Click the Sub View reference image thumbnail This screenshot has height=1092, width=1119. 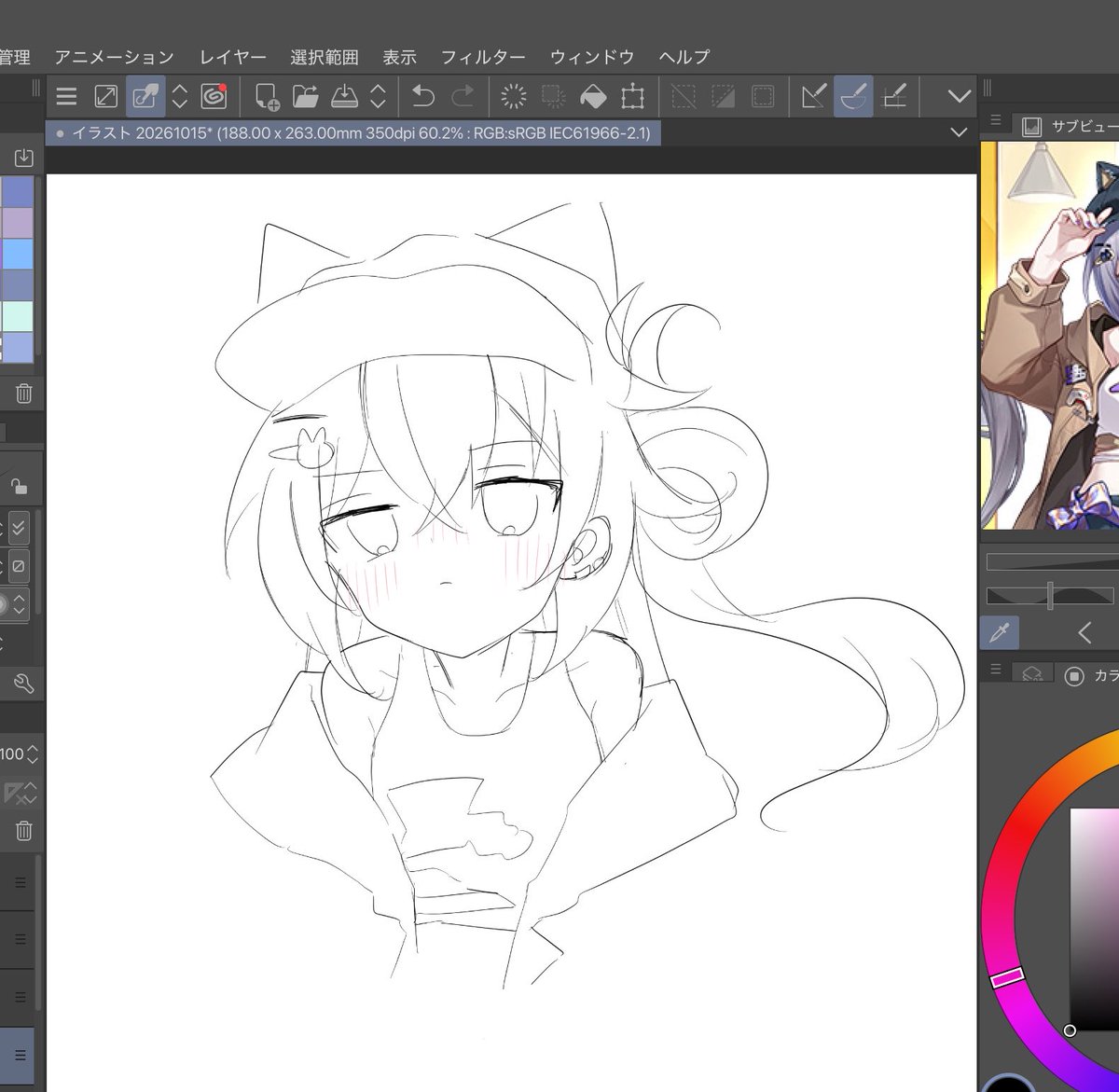(x=1050, y=336)
